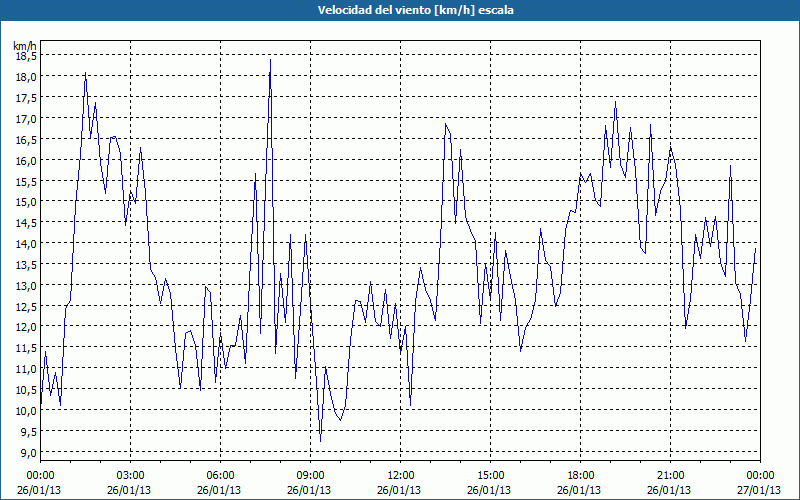Click the 09:00 time axis label
Image resolution: width=800 pixels, height=500 pixels.
tap(311, 476)
